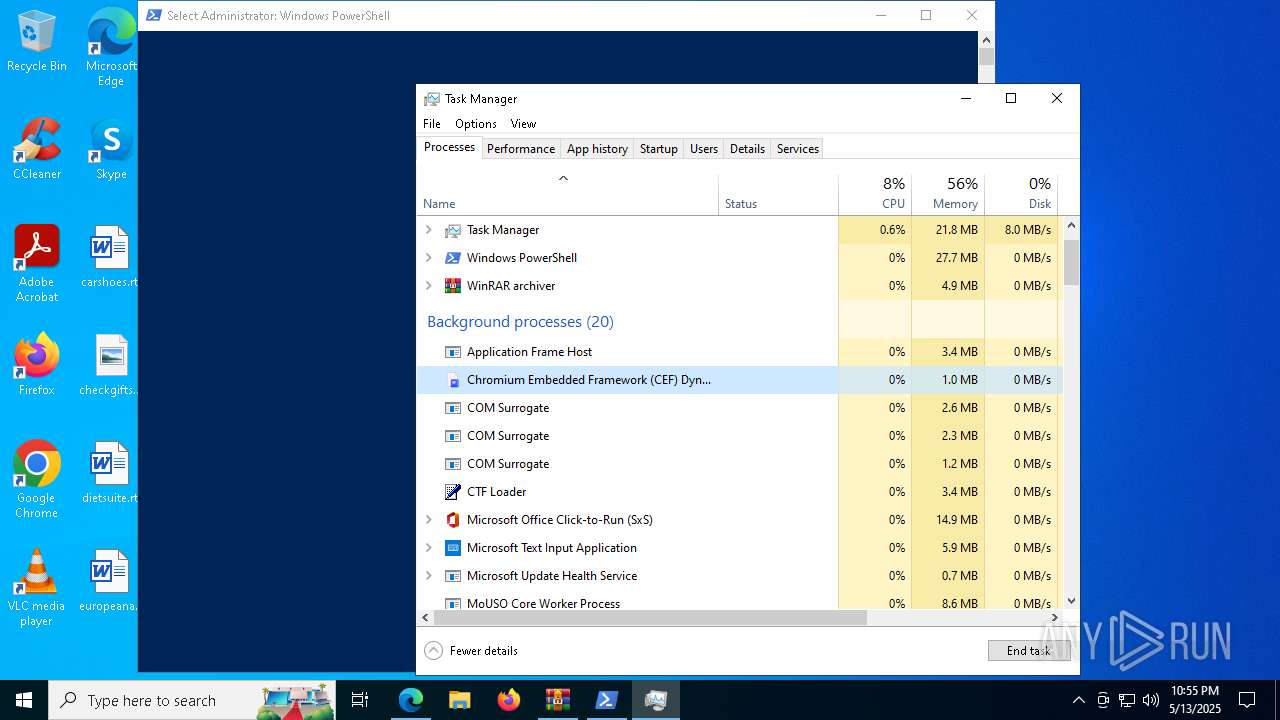Switch to WinRAR on the taskbar
Viewport: 1280px width, 720px height.
point(558,700)
